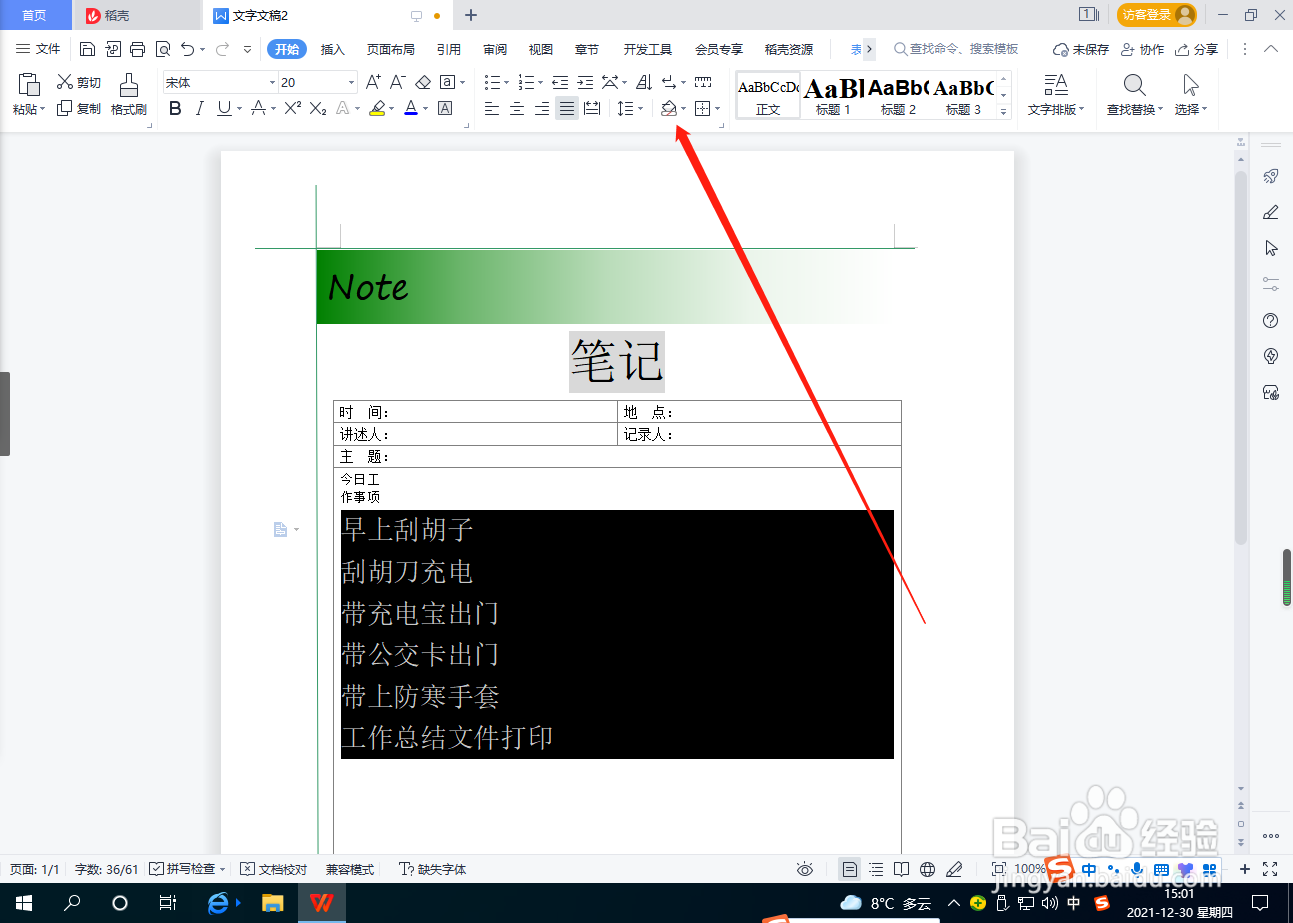Clear formatting with eraser icon
Image resolution: width=1293 pixels, height=923 pixels.
coord(423,82)
